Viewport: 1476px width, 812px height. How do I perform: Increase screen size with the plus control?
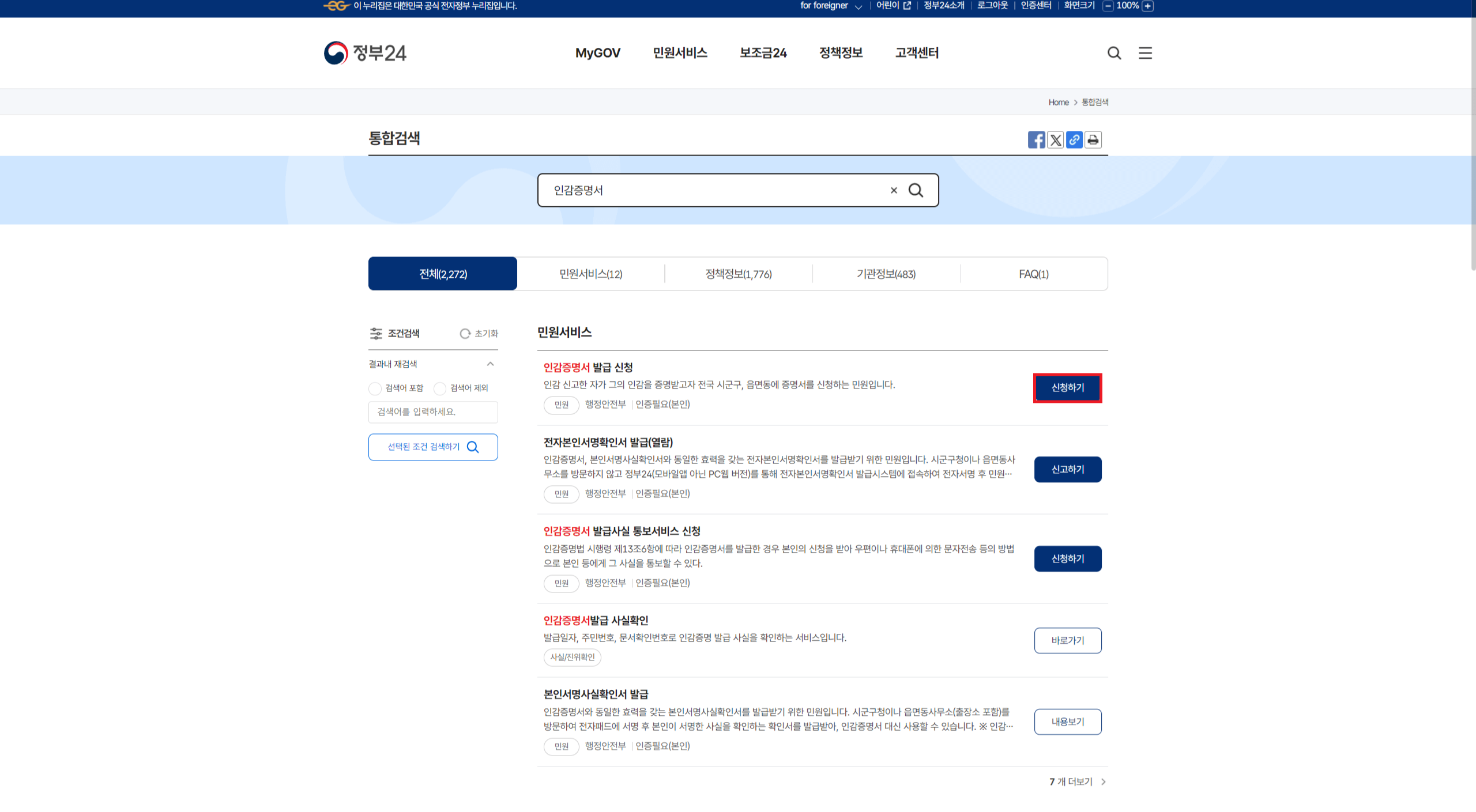point(1148,6)
